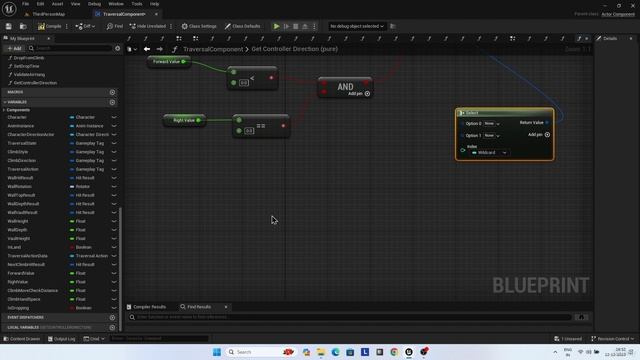640x360 pixels.
Task: Toggle visibility of ForwardValue variable
Action: (114, 273)
